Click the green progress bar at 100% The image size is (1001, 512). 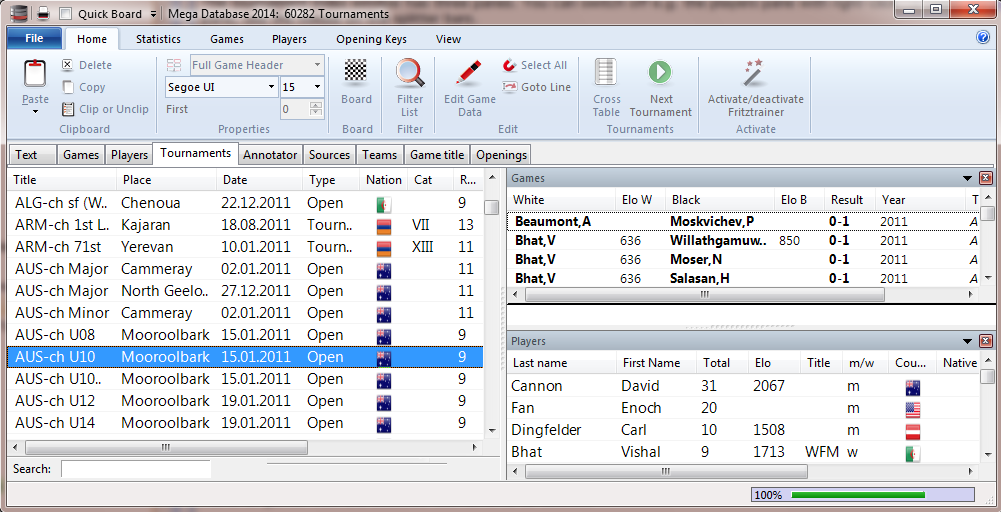tap(857, 495)
